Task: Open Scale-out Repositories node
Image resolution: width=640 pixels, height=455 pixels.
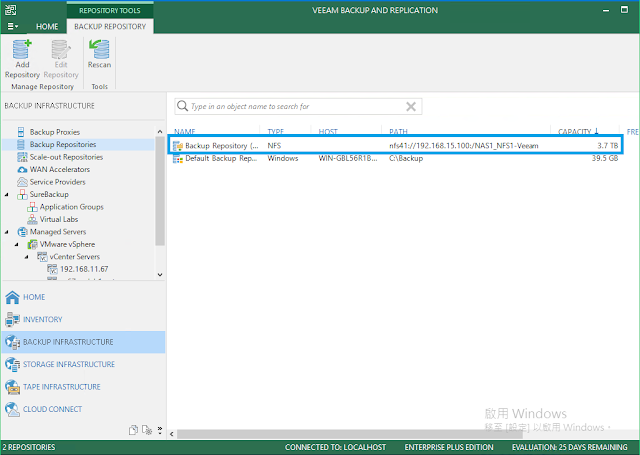Action: (x=66, y=157)
